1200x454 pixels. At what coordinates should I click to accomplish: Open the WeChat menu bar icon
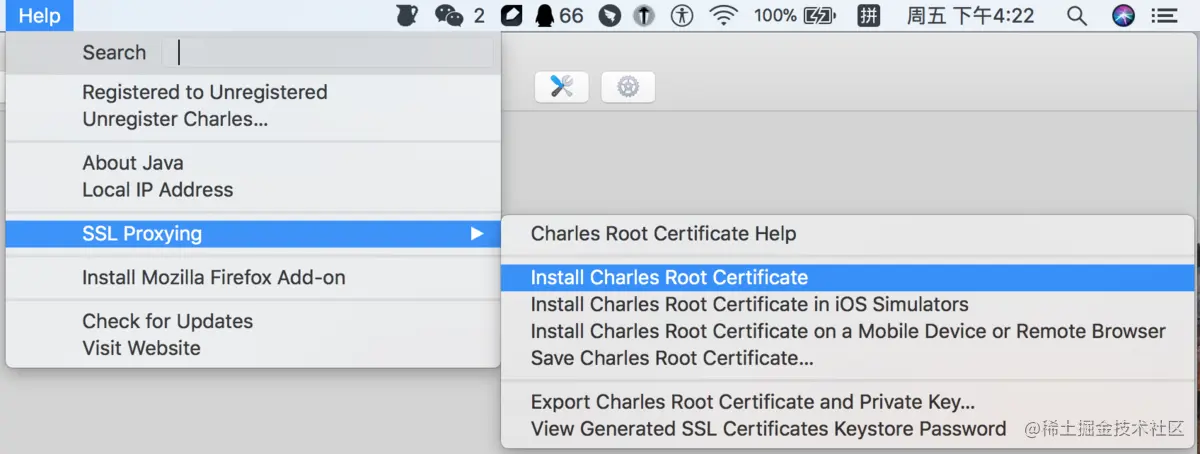click(450, 16)
